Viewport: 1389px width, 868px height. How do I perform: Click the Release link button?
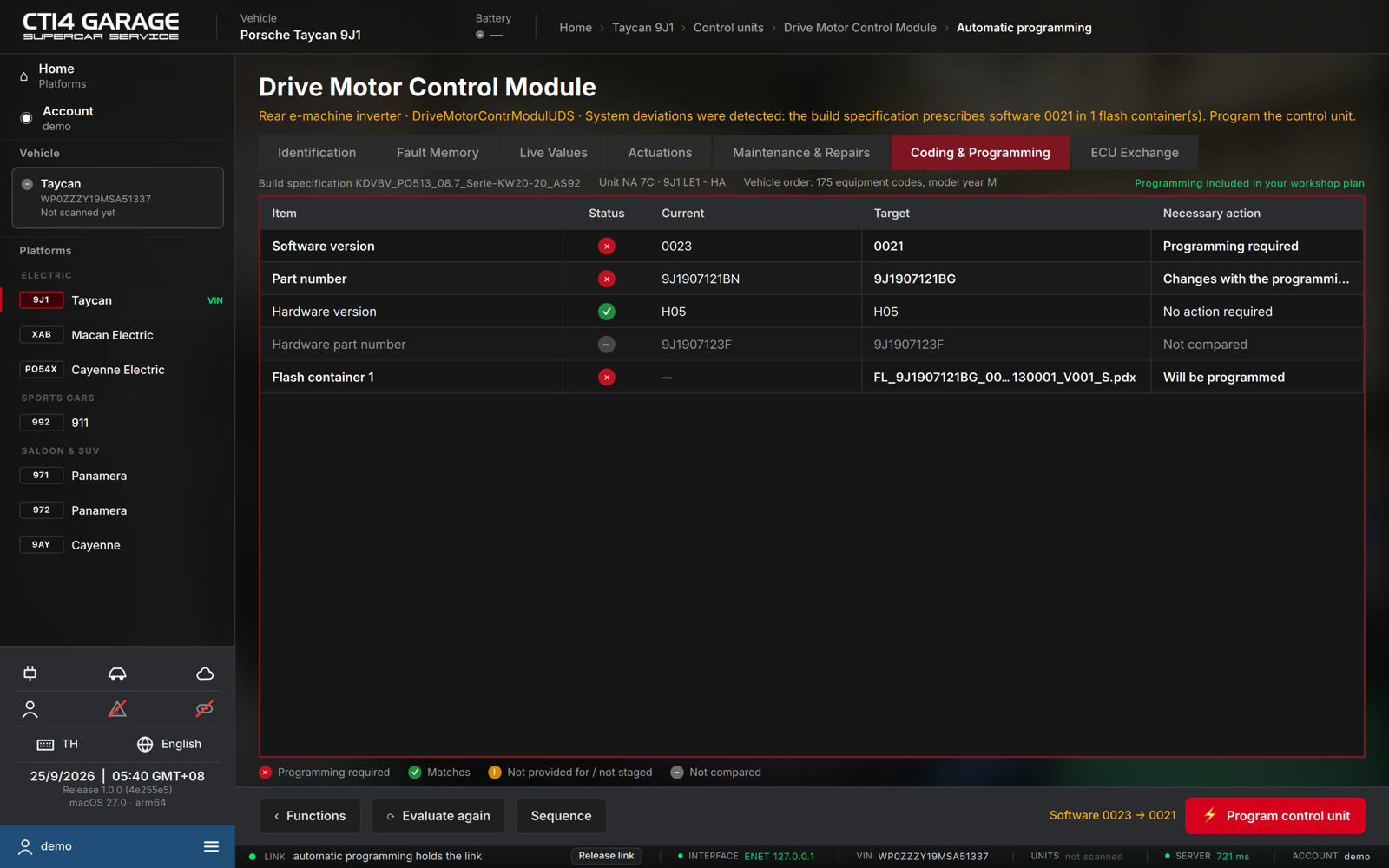point(607,856)
